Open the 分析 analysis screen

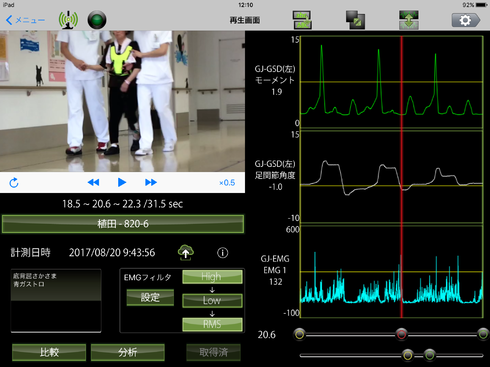click(x=128, y=352)
